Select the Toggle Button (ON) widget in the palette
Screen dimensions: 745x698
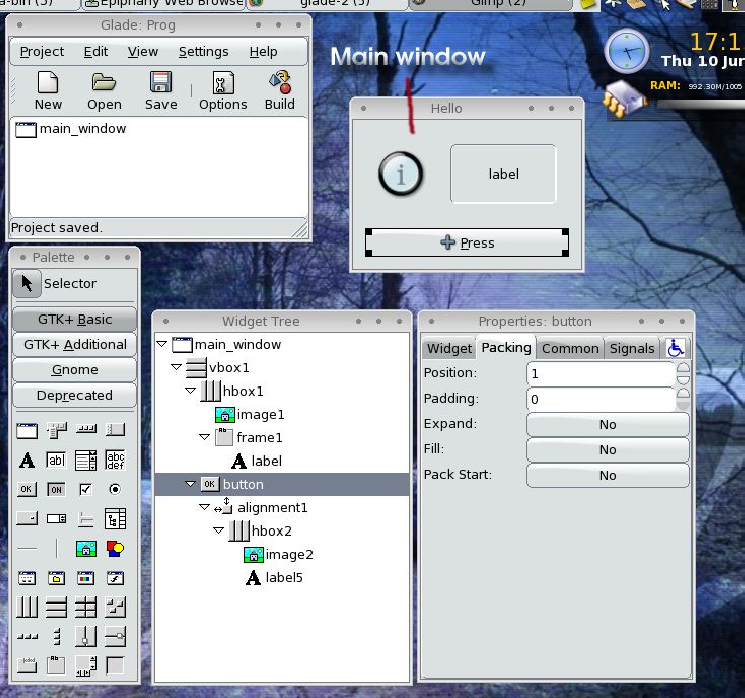pyautogui.click(x=56, y=489)
